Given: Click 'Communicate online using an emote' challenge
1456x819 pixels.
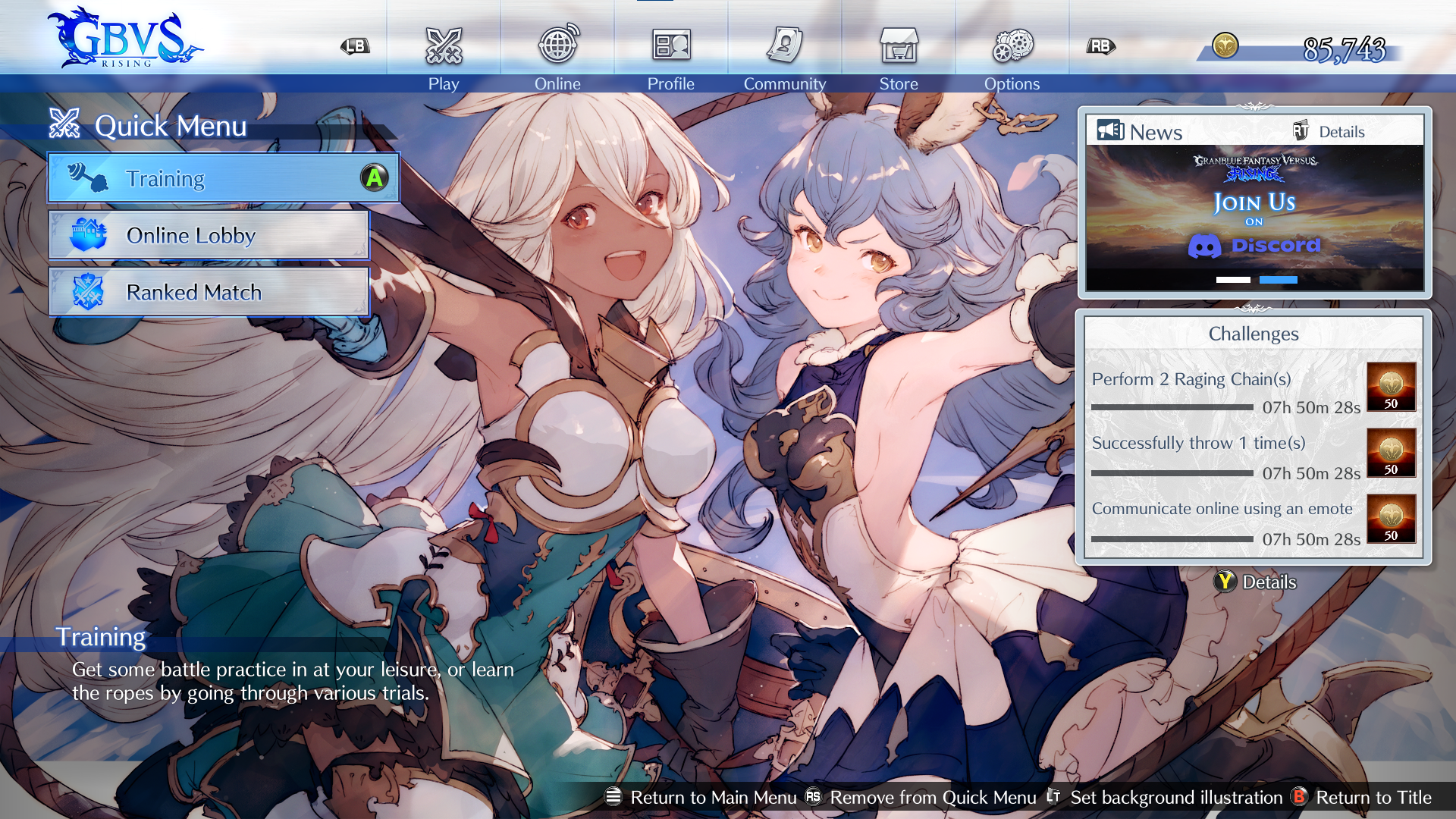Looking at the screenshot, I should coord(1222,509).
